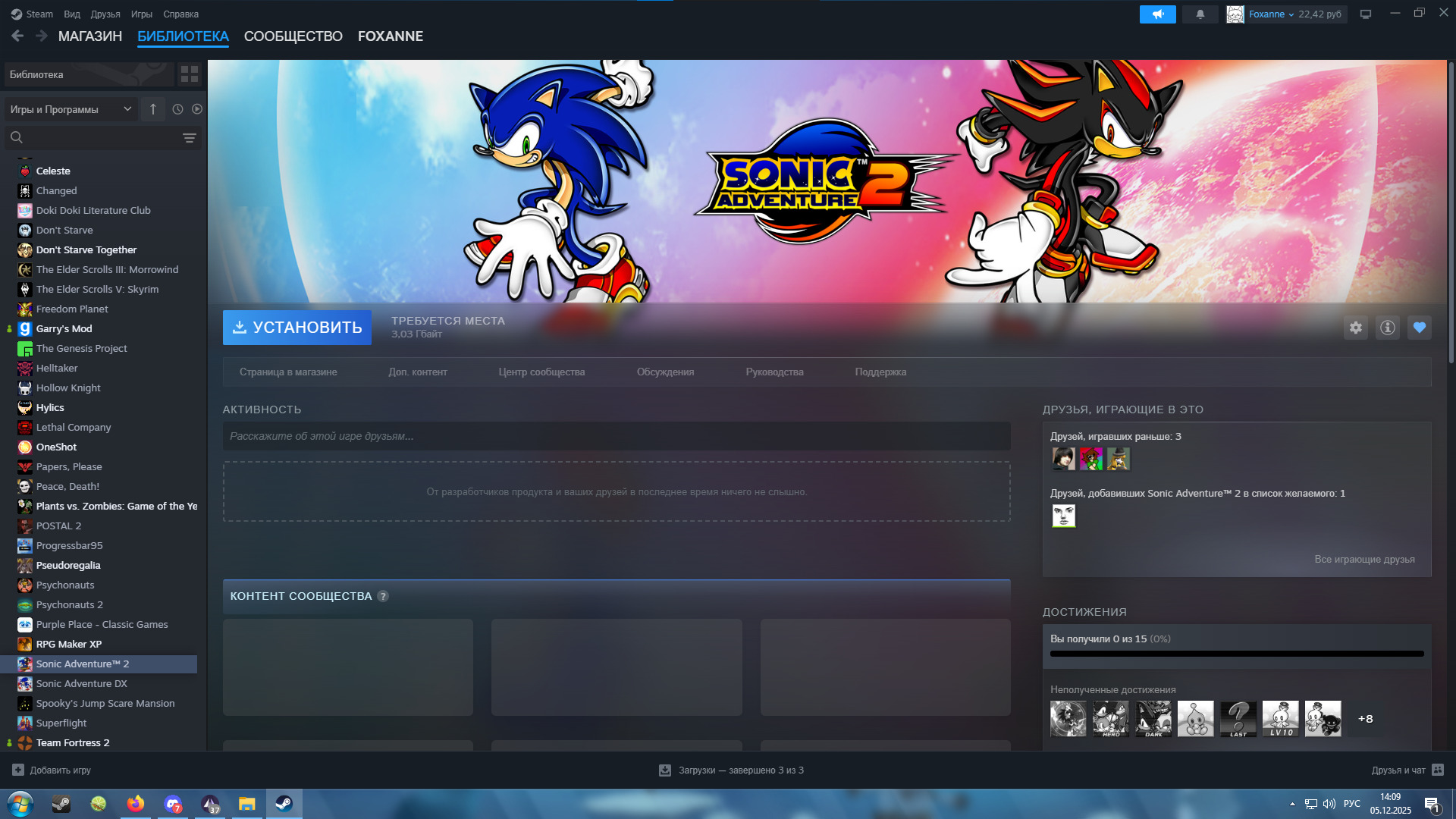The width and height of the screenshot is (1456, 819).
Task: Click the back navigation arrow
Action: point(17,36)
